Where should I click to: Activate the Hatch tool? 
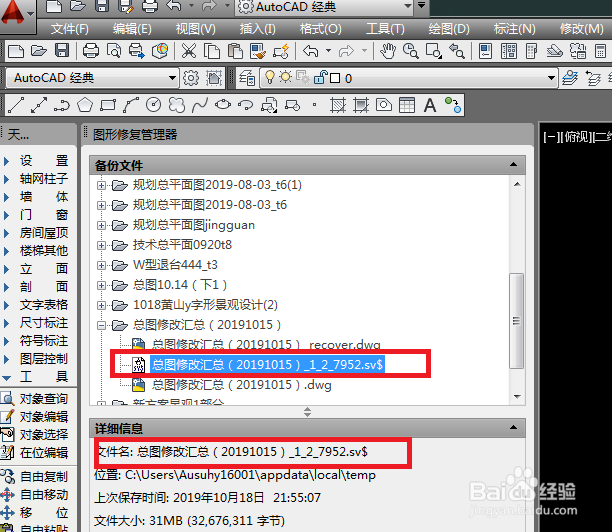point(338,105)
